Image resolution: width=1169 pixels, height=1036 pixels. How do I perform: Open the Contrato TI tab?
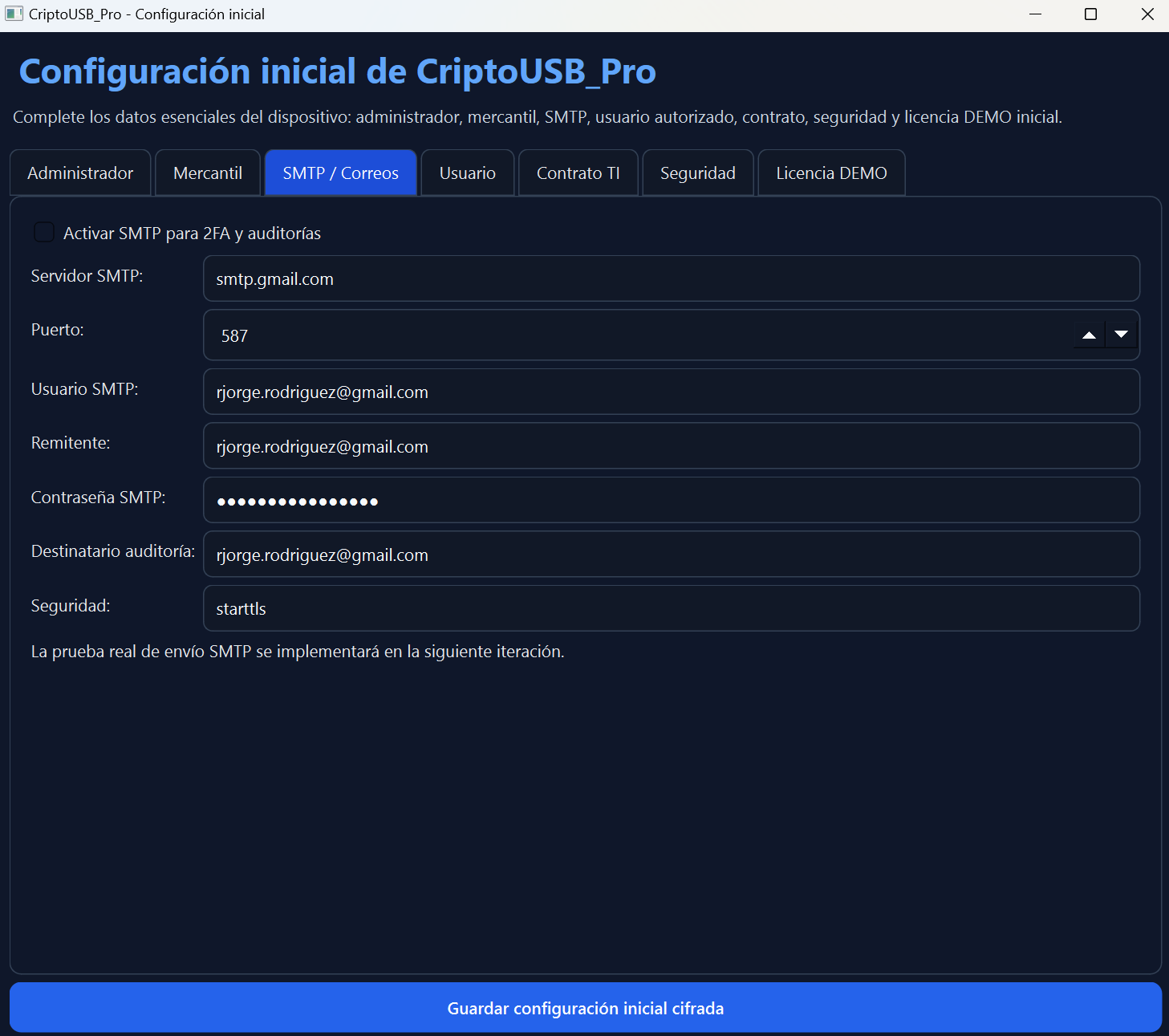pyautogui.click(x=578, y=173)
